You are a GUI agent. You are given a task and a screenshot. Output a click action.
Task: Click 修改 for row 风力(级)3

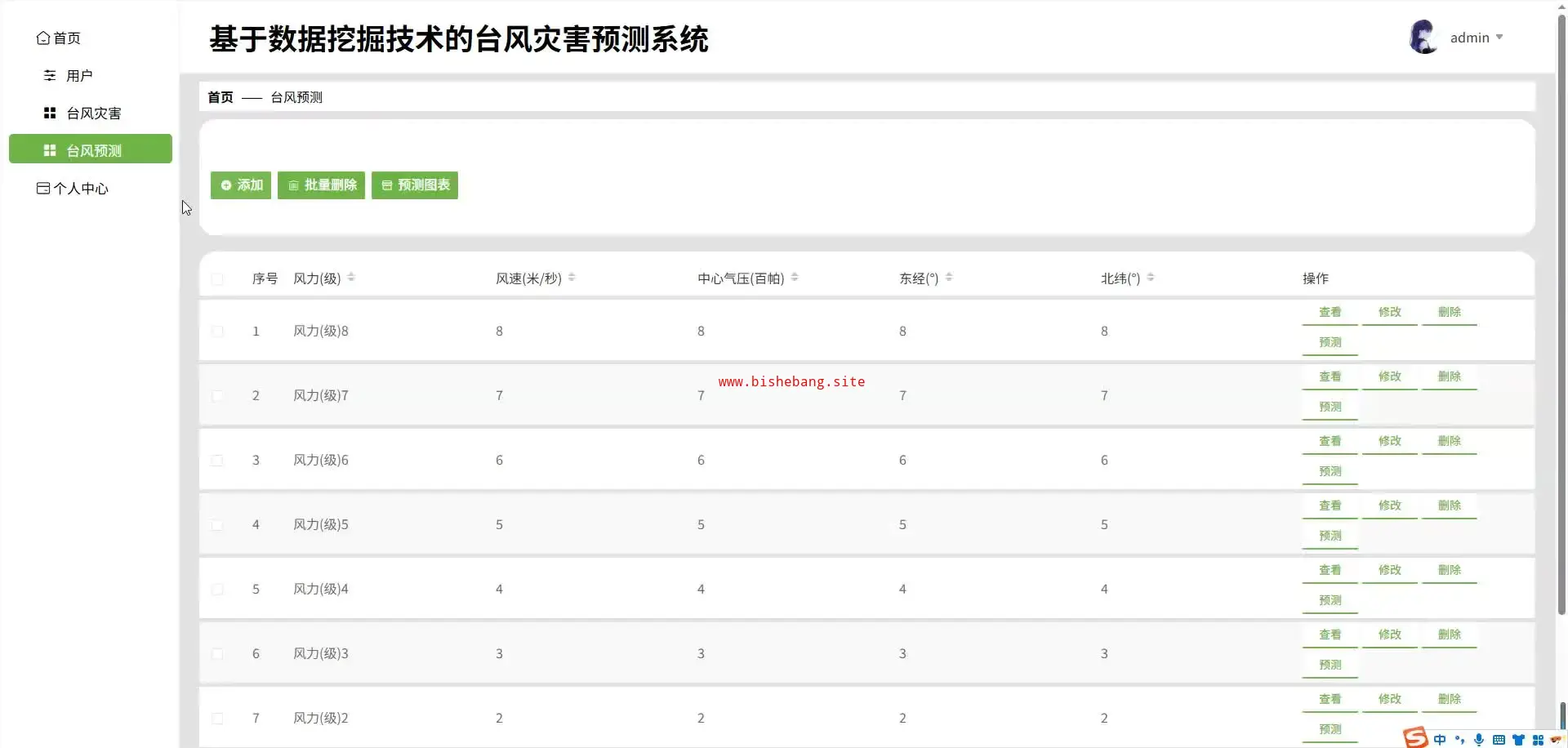(x=1390, y=635)
